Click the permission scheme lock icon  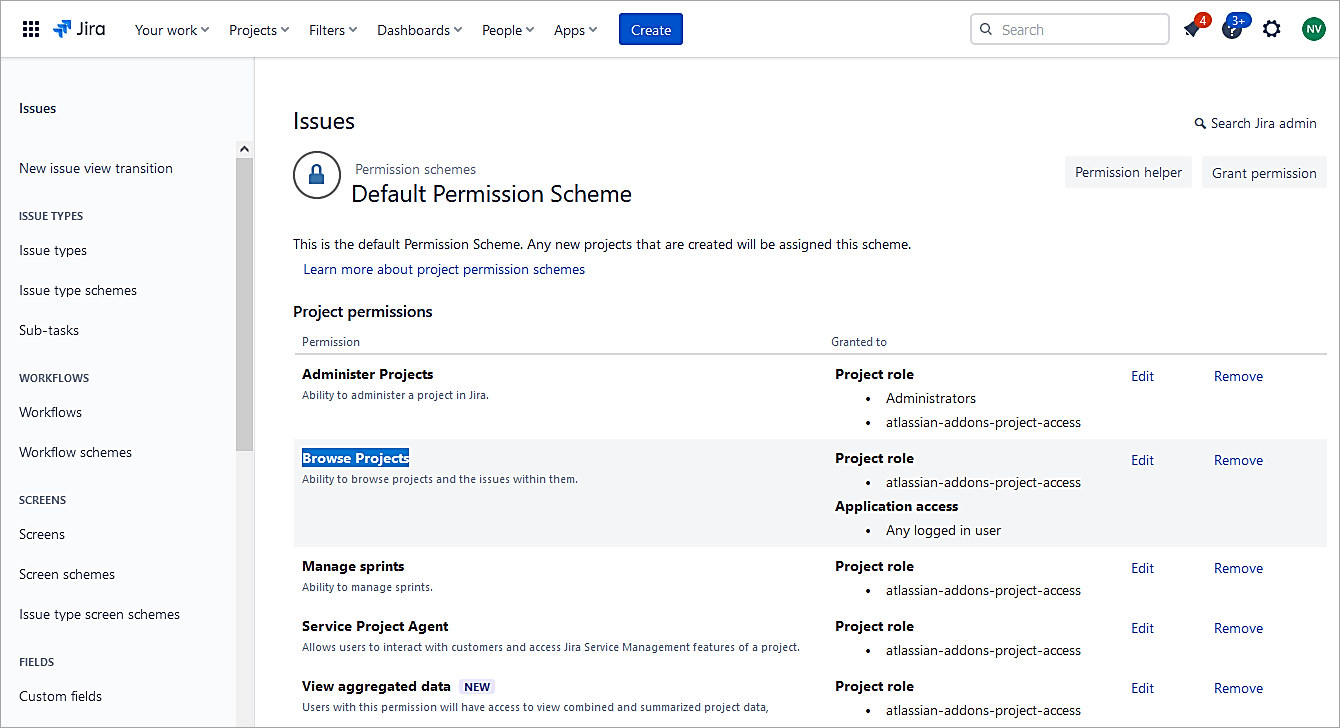coord(316,176)
